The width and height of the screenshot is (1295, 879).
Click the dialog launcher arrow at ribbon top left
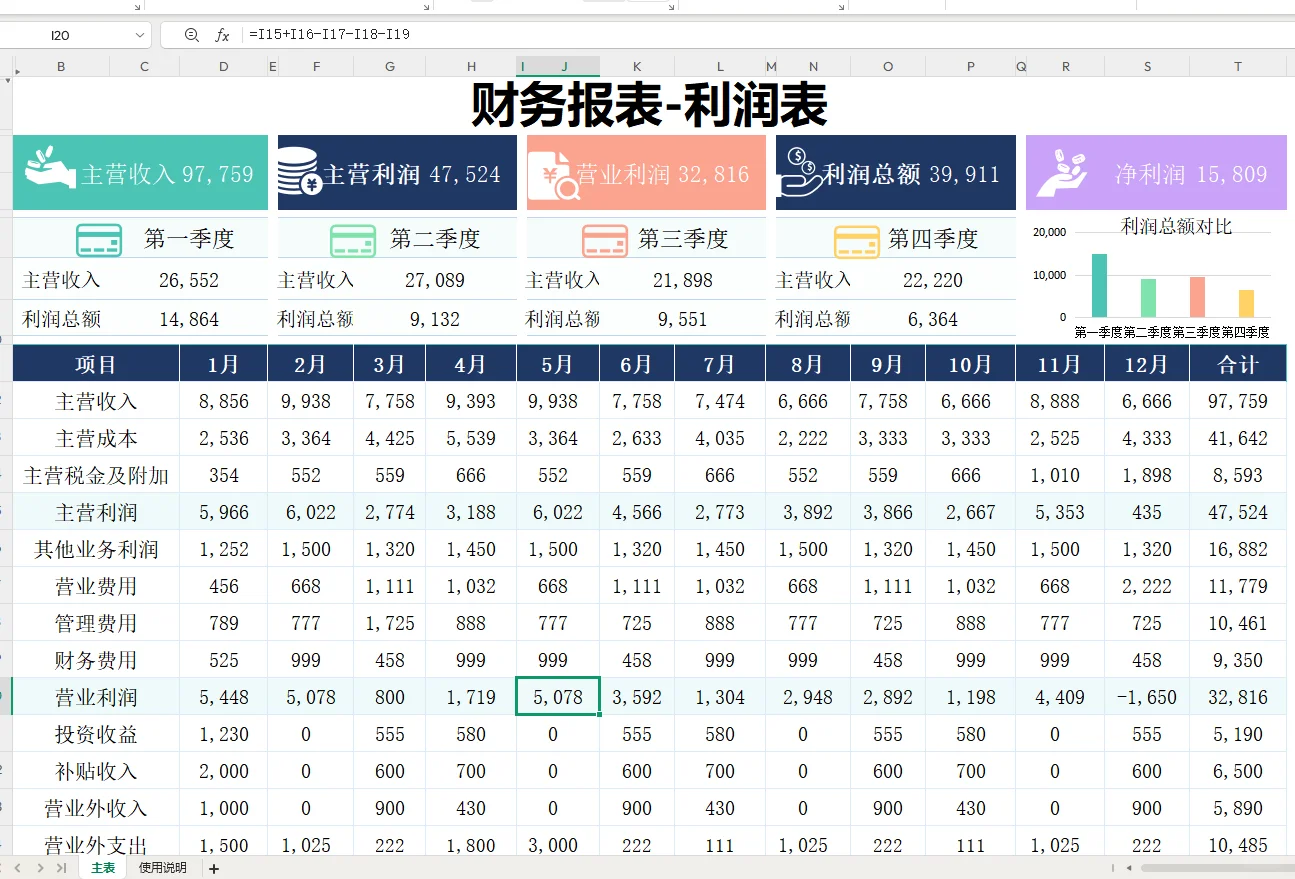(137, 6)
